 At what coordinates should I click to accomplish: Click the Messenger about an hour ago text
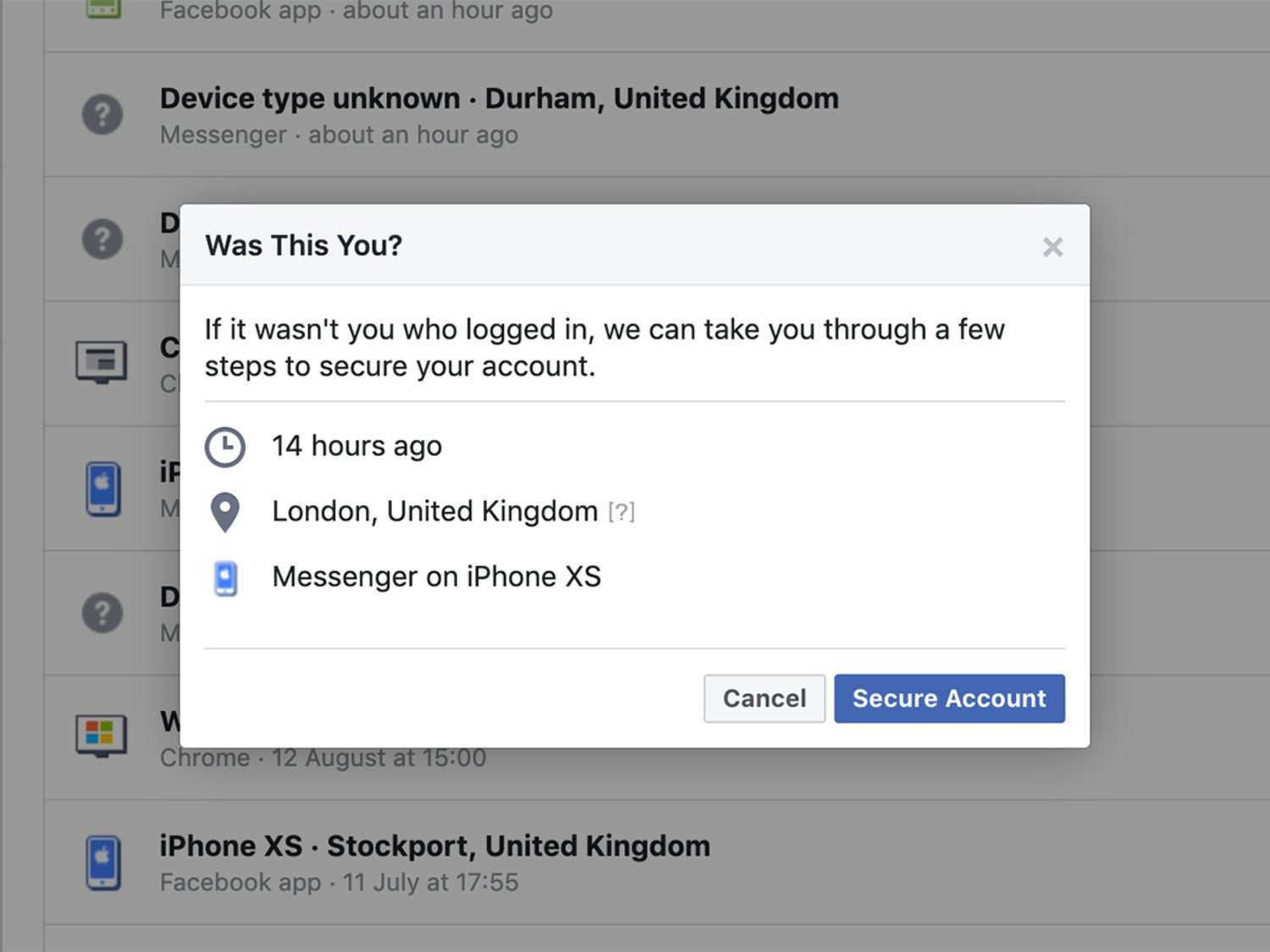339,135
